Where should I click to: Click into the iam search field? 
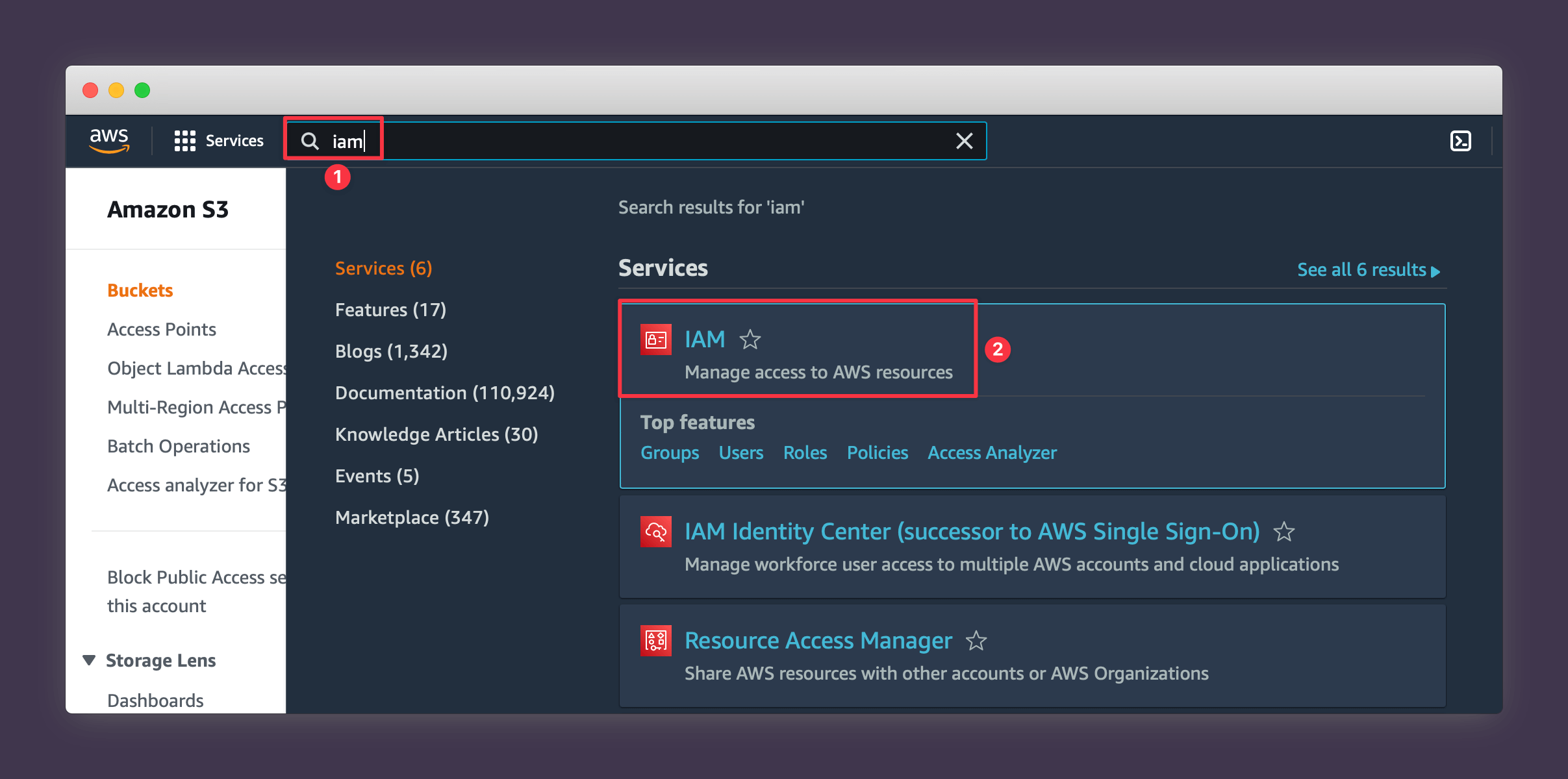637,141
